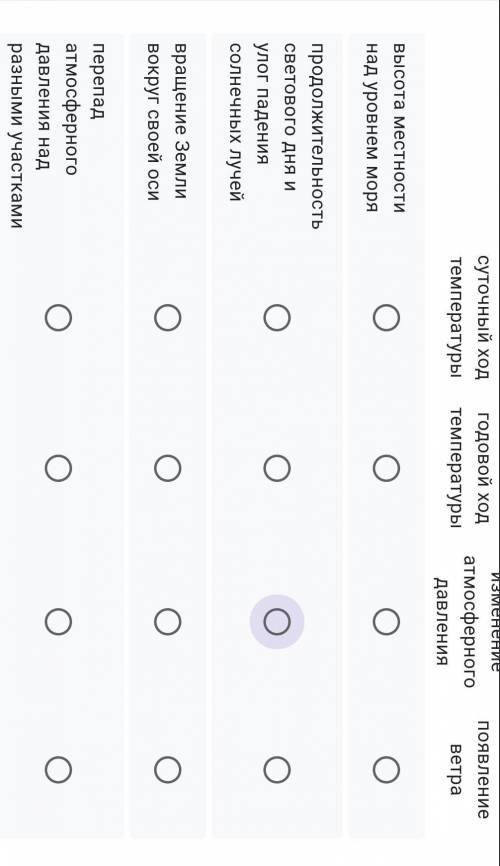
Task: Choose 'годовой ход температуры' for 'перепад атмосферного давления' row
Action: [x=58, y=468]
